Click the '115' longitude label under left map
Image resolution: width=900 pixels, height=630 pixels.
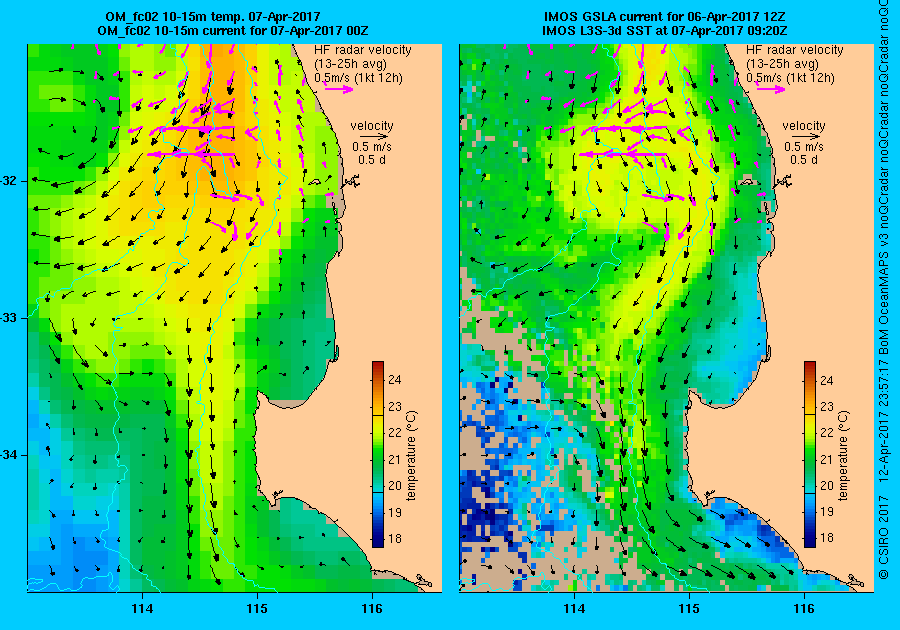pyautogui.click(x=257, y=609)
